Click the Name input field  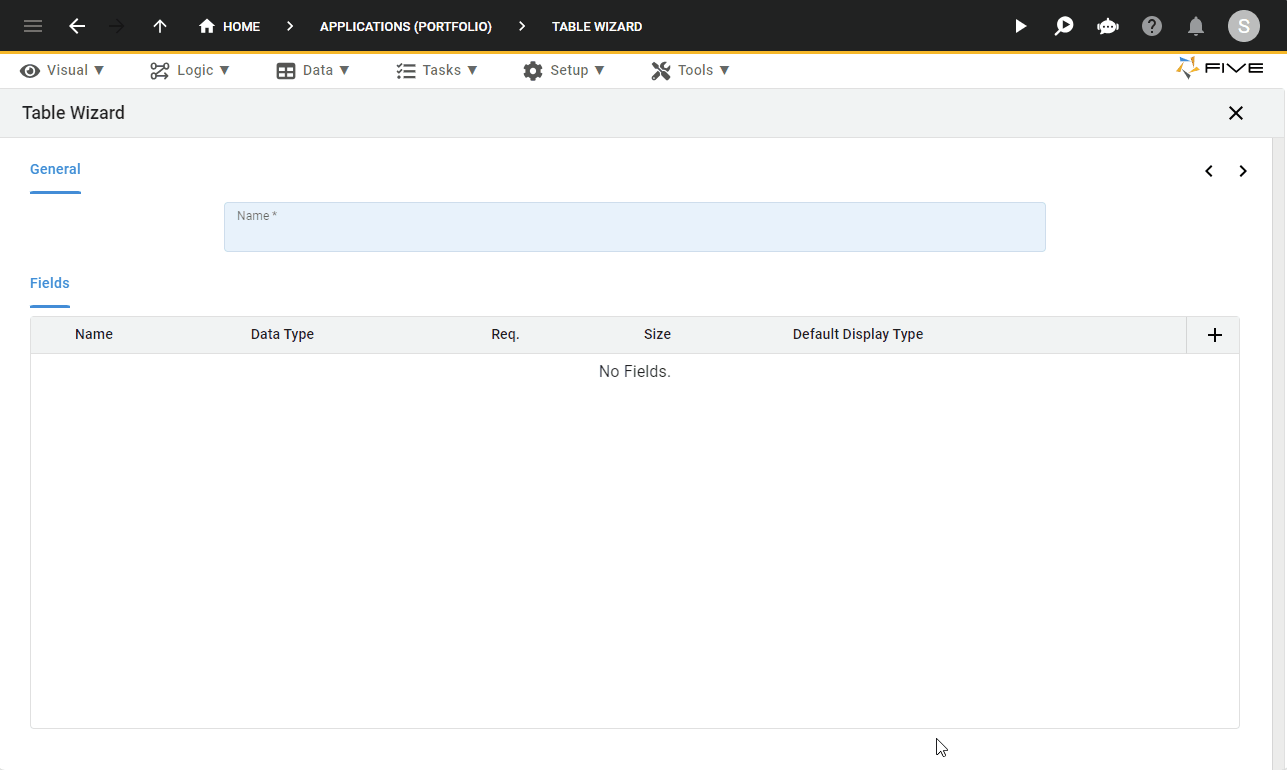[635, 227]
